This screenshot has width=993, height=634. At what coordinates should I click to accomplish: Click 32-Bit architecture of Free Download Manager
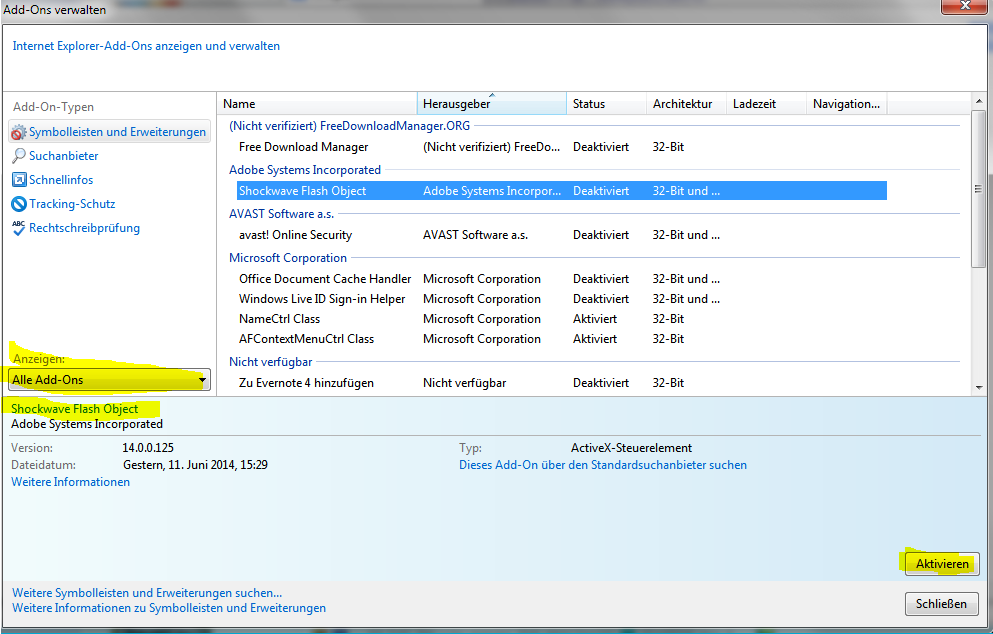pyautogui.click(x=668, y=147)
